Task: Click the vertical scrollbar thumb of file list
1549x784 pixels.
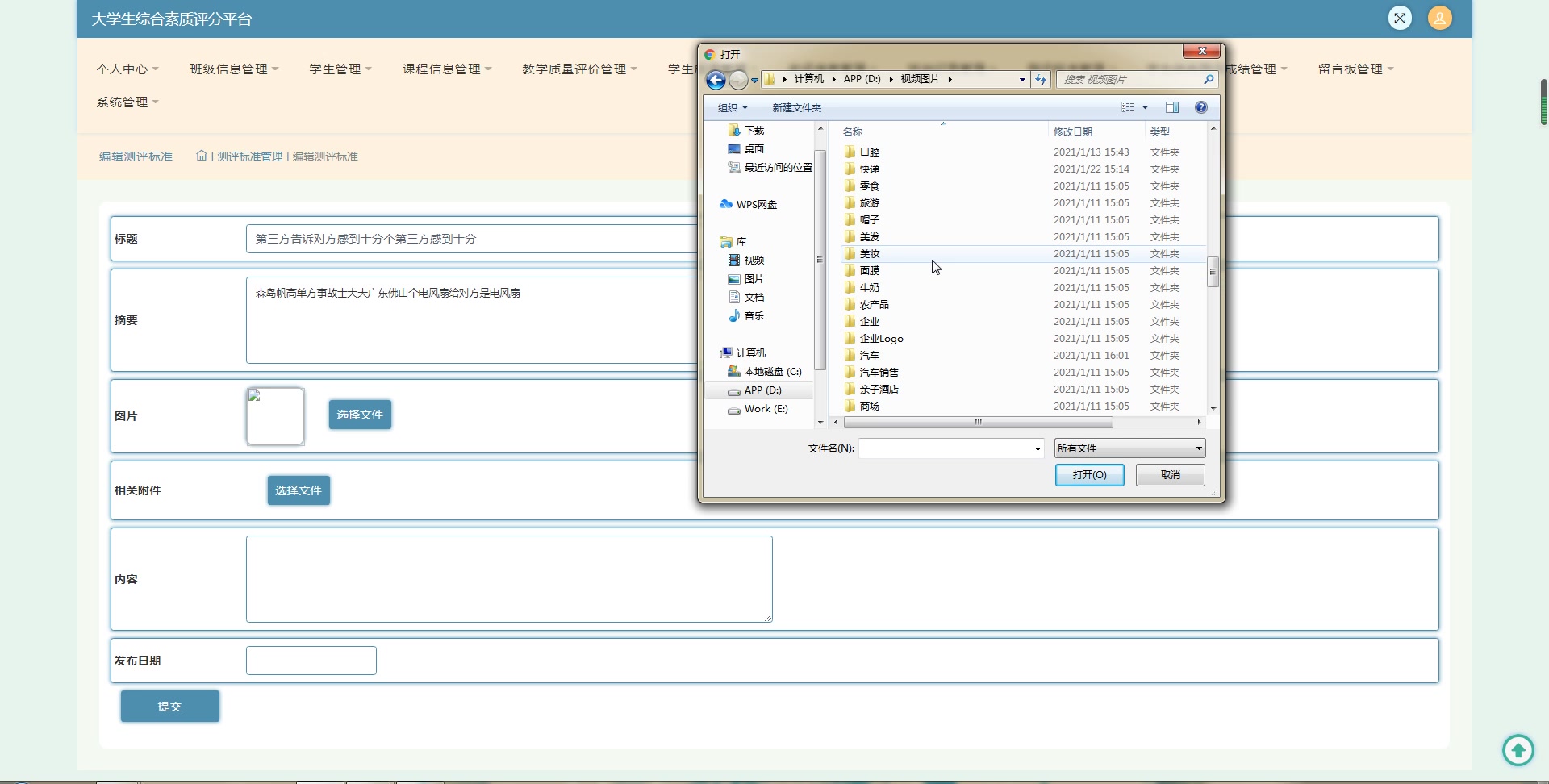Action: [1213, 272]
